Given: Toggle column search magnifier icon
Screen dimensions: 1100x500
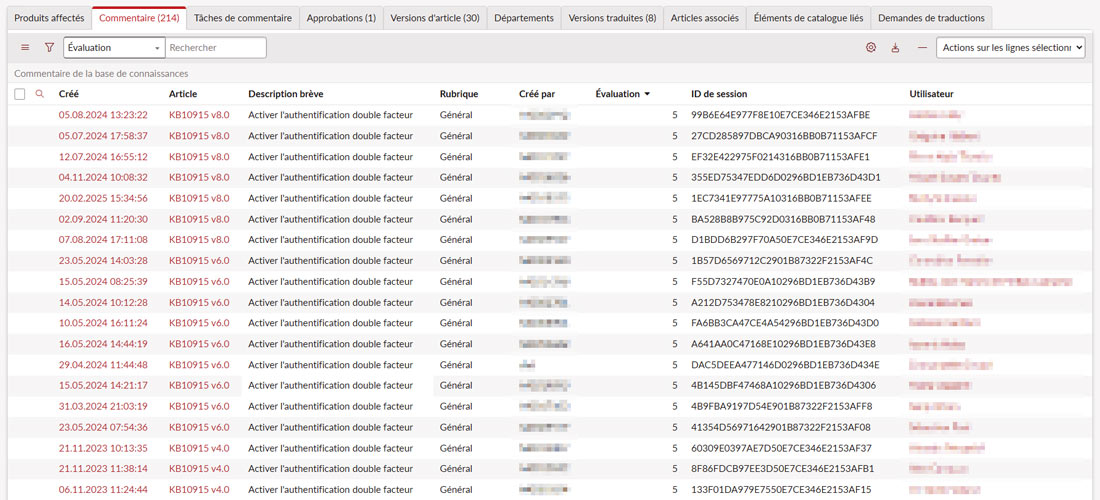Looking at the screenshot, I should tap(40, 94).
